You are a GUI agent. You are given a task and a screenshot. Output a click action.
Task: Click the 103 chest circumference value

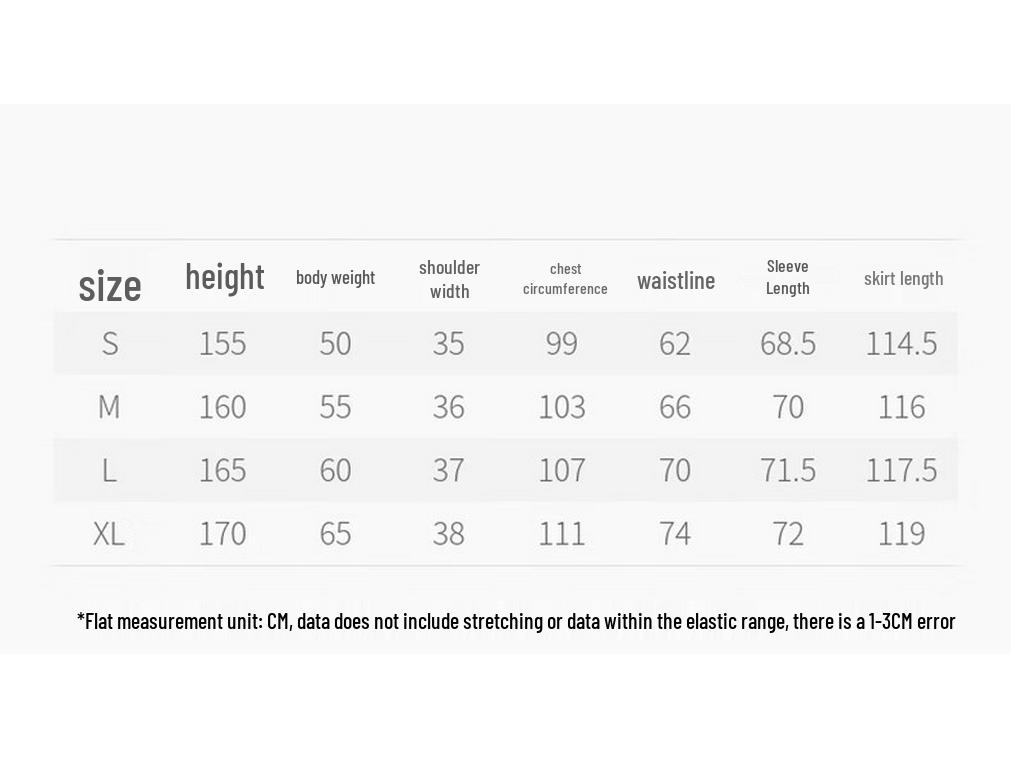(562, 407)
